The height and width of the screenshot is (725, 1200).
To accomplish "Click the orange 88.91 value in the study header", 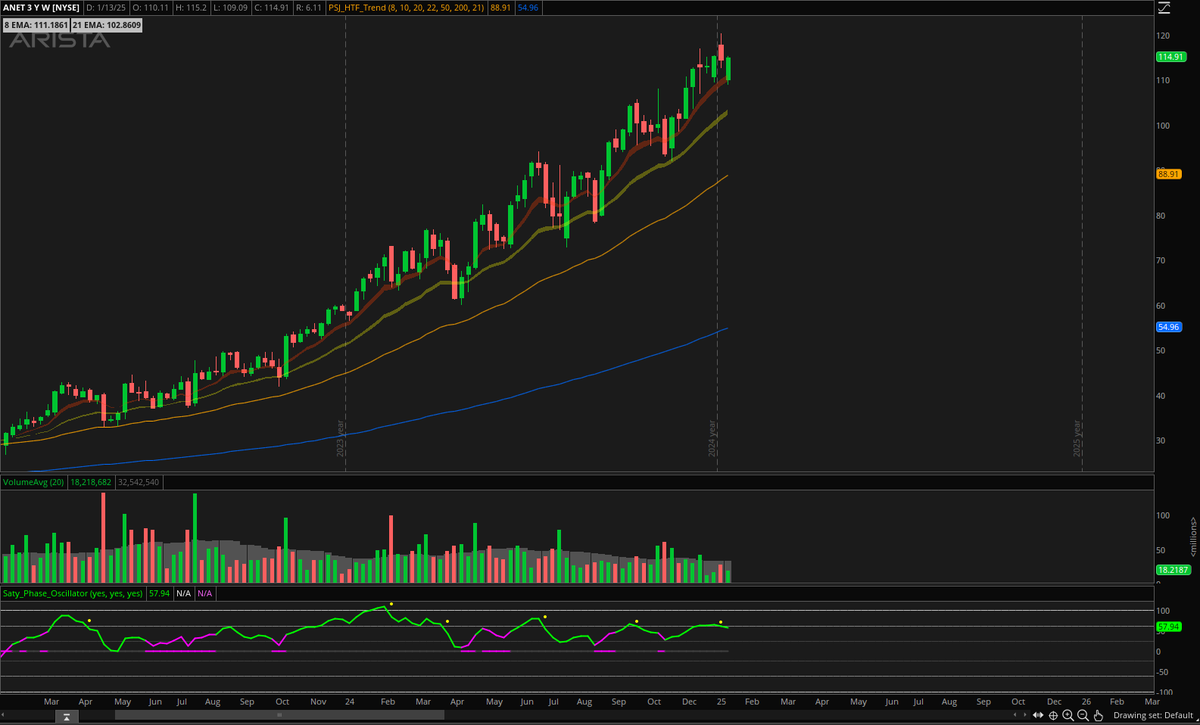I will point(501,8).
